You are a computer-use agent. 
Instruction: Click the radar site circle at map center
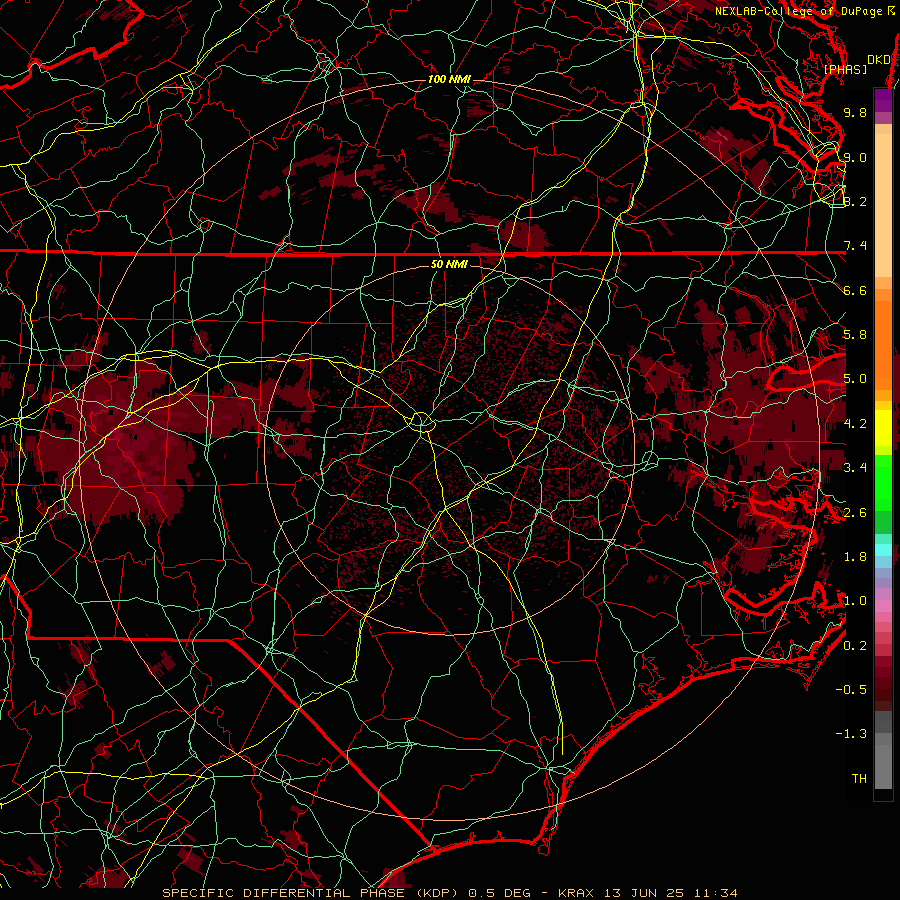pos(421,422)
